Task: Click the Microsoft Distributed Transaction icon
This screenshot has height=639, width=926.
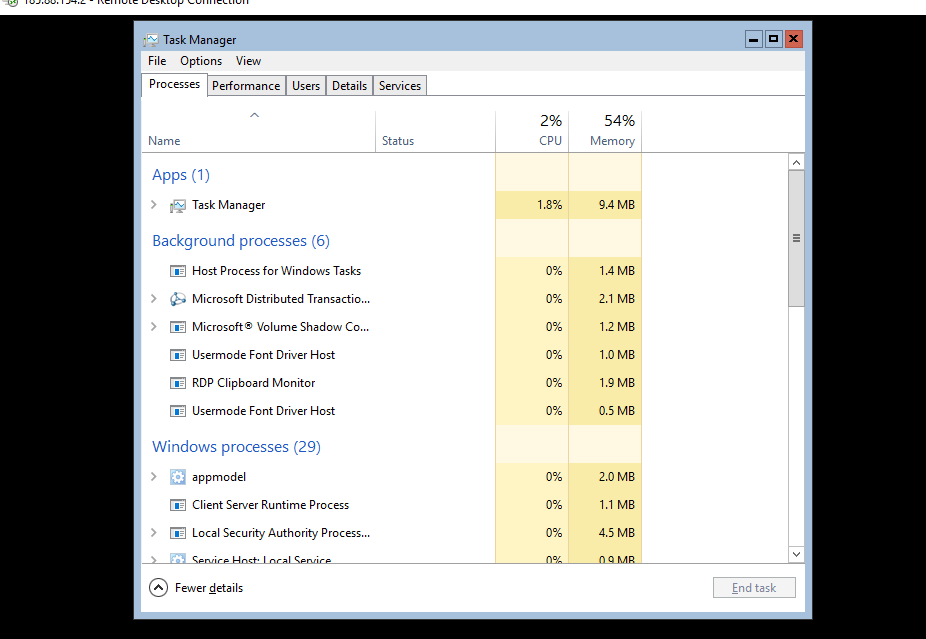Action: click(x=178, y=299)
